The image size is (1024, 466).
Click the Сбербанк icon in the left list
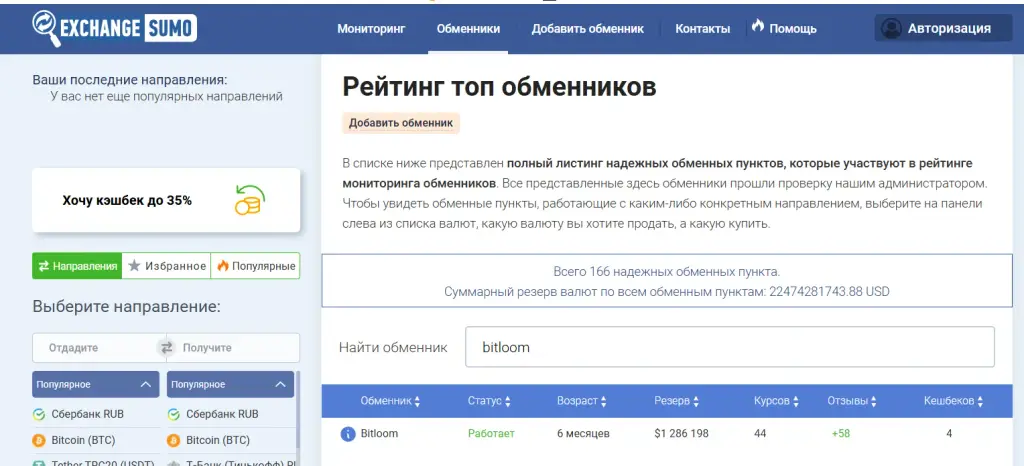click(x=39, y=414)
